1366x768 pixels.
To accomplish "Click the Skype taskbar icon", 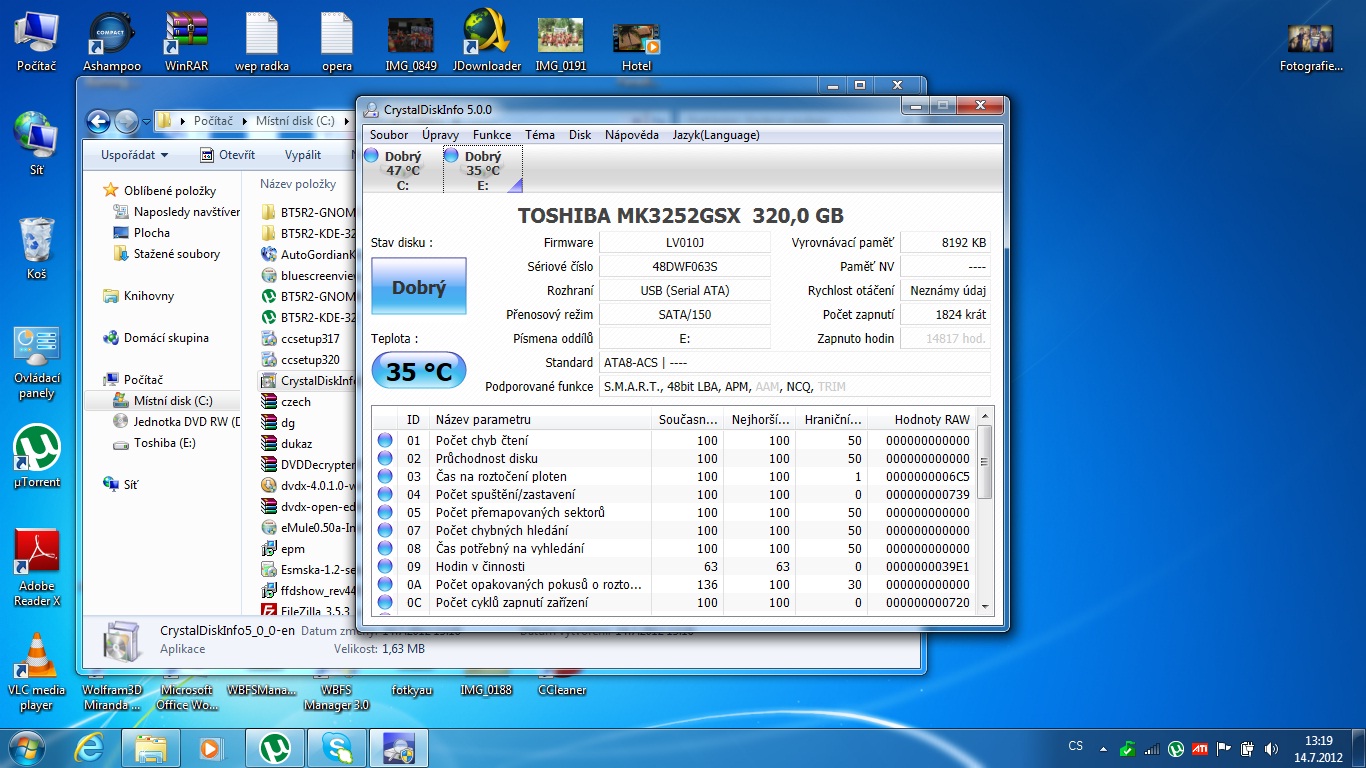I will pyautogui.click(x=337, y=748).
